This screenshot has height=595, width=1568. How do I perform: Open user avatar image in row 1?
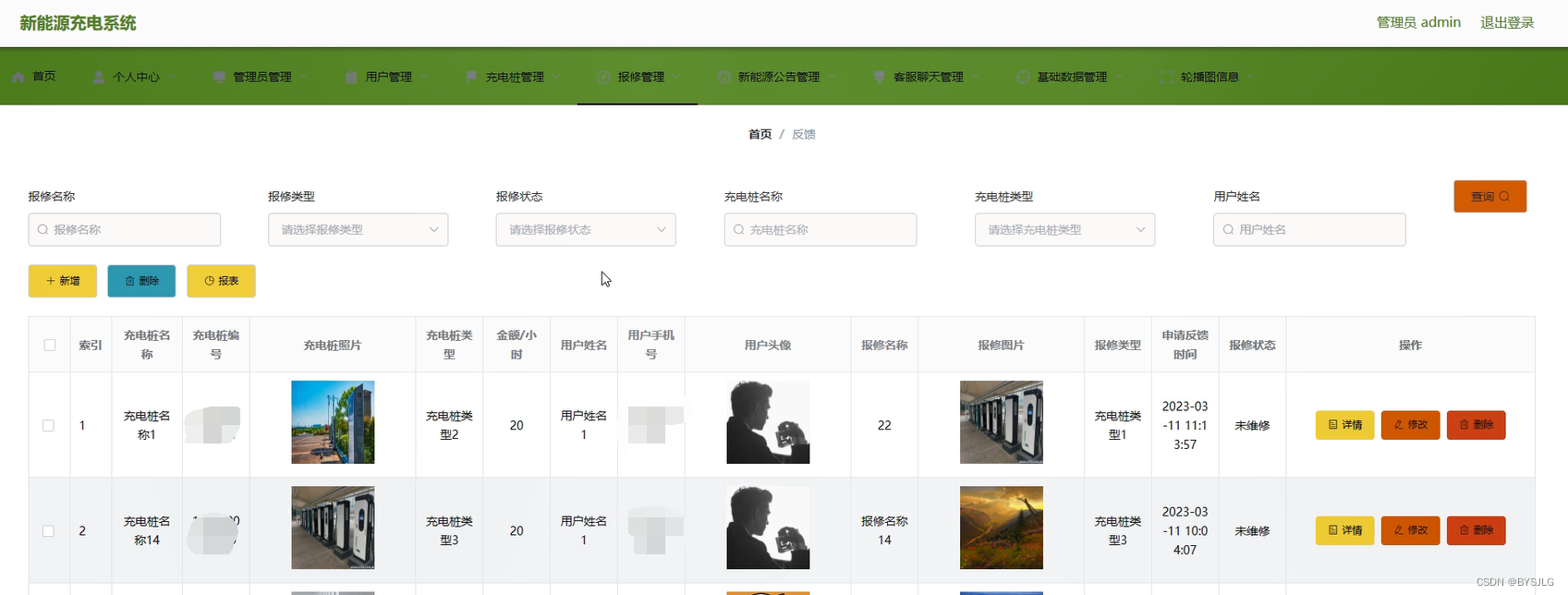coord(768,422)
